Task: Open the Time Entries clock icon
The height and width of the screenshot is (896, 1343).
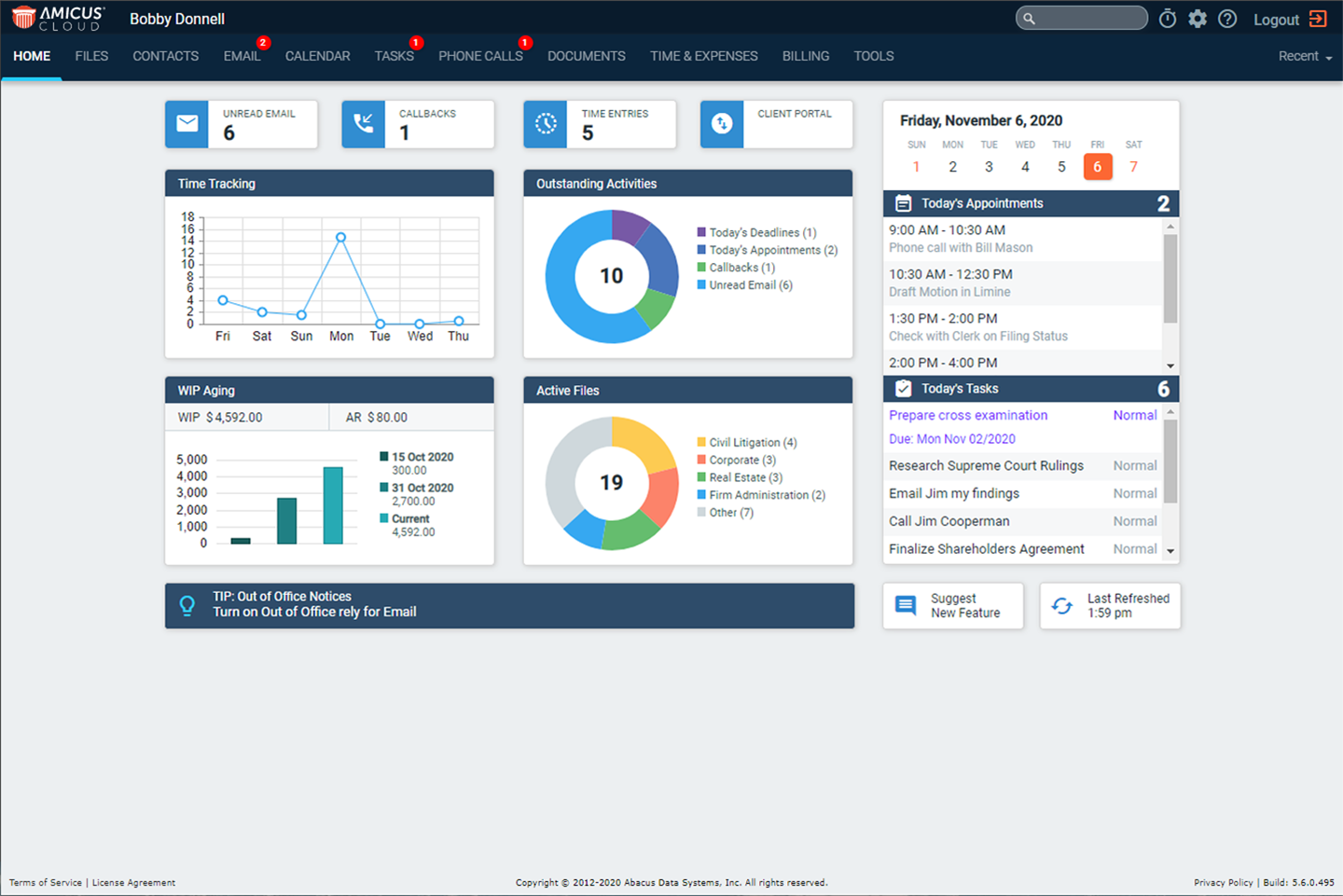Action: point(546,124)
